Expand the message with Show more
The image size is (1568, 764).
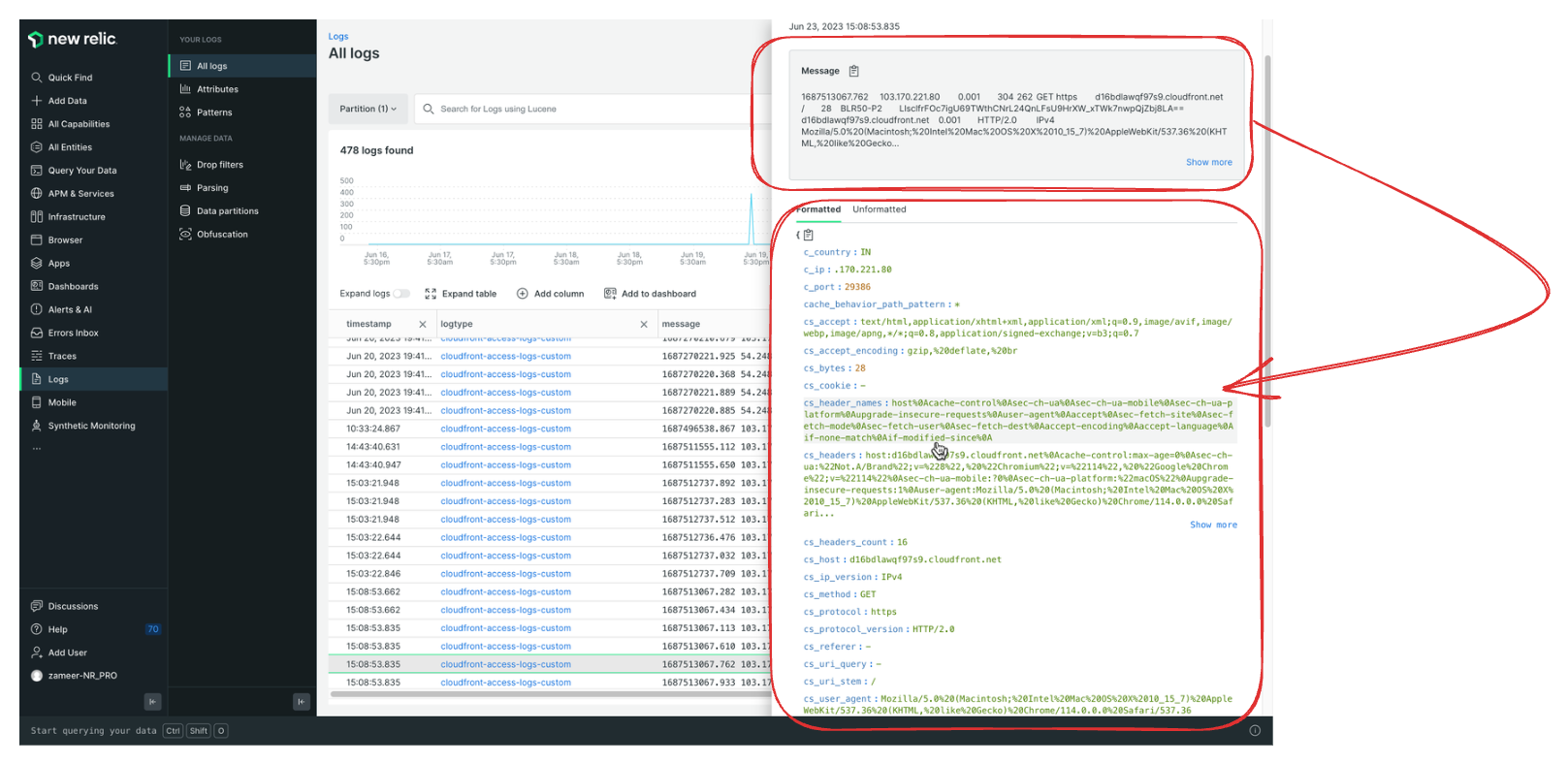1208,163
